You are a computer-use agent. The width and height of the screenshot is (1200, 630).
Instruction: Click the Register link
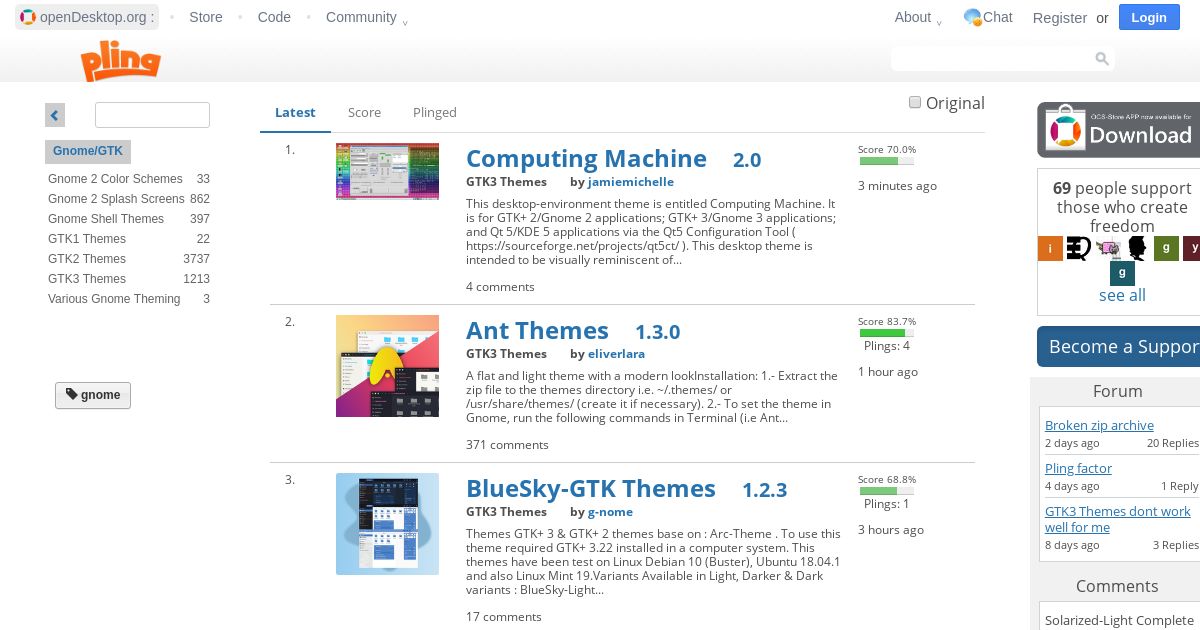(1060, 18)
